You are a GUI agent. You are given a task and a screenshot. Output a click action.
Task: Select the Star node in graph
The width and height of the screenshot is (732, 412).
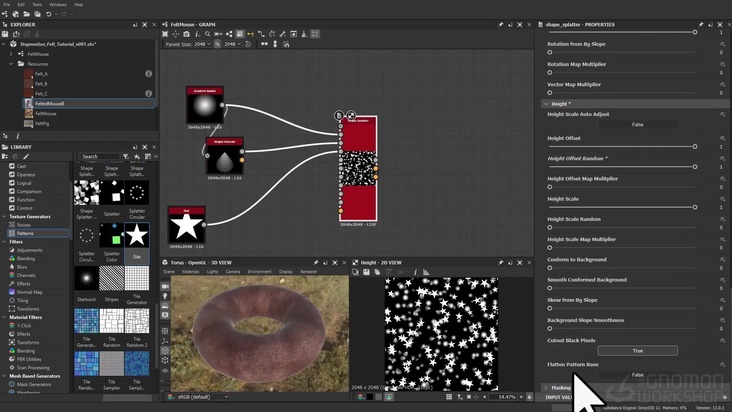point(186,225)
